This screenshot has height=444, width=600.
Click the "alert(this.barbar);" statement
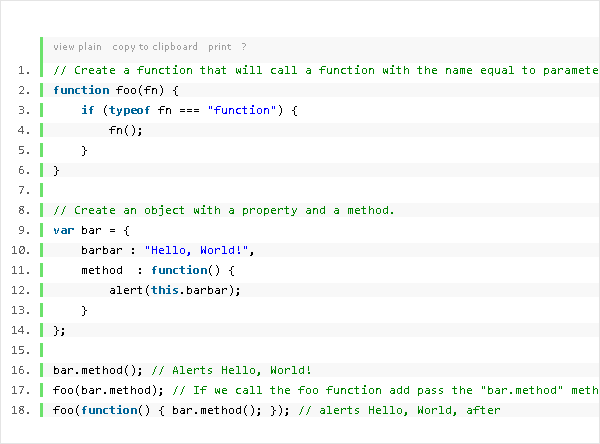click(x=175, y=290)
